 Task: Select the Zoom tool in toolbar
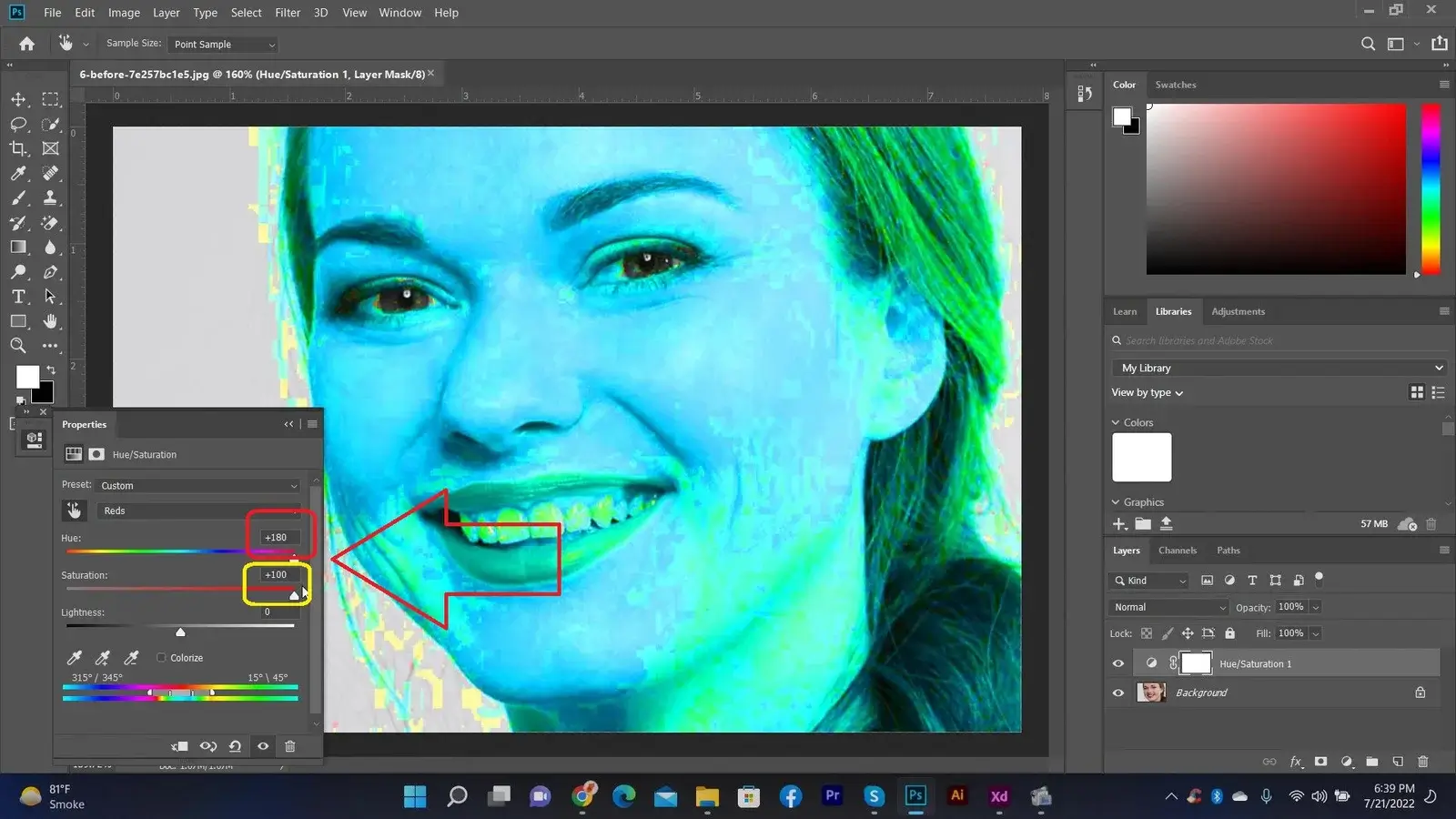[x=18, y=346]
